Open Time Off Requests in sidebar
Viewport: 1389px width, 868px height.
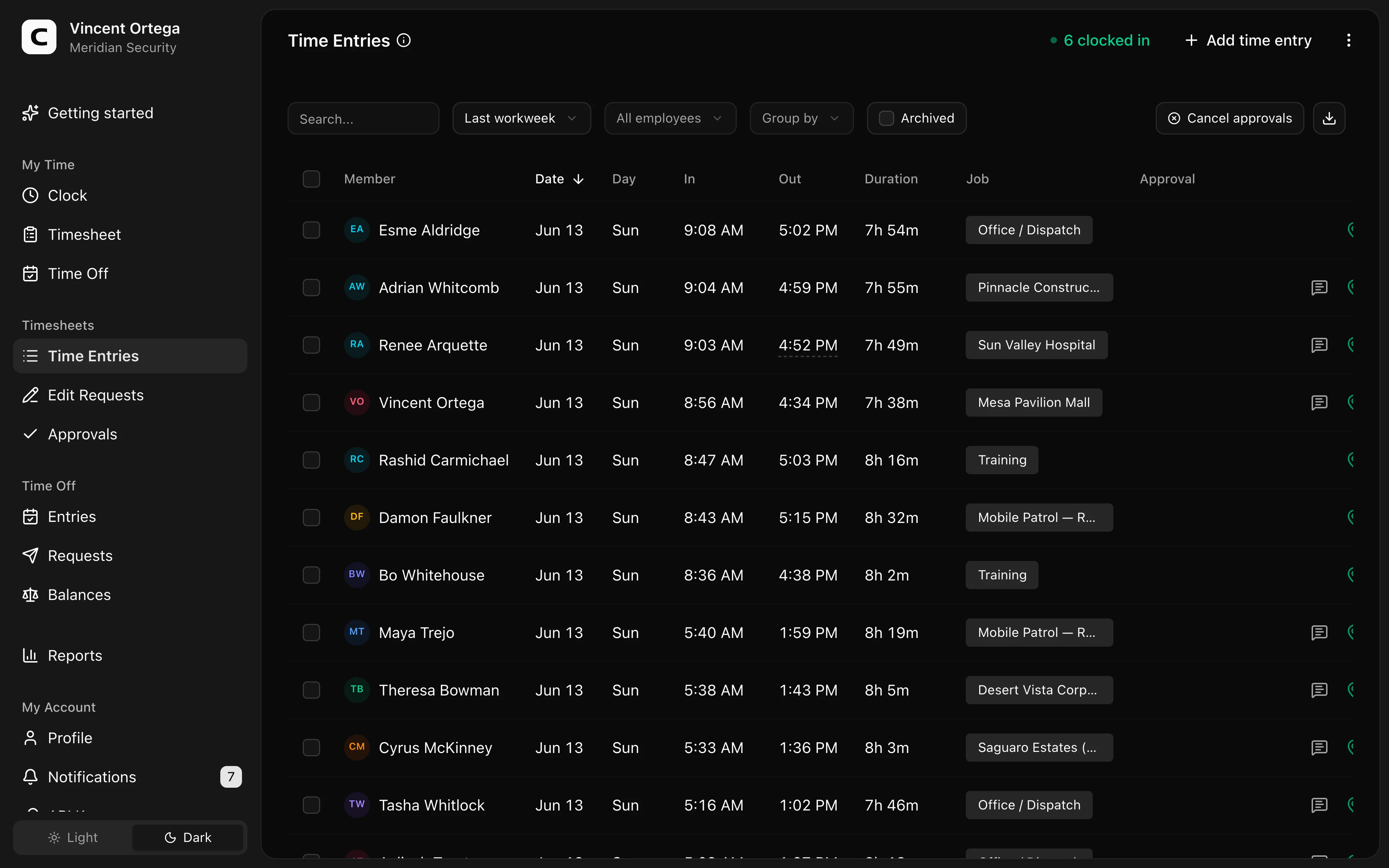point(130,556)
